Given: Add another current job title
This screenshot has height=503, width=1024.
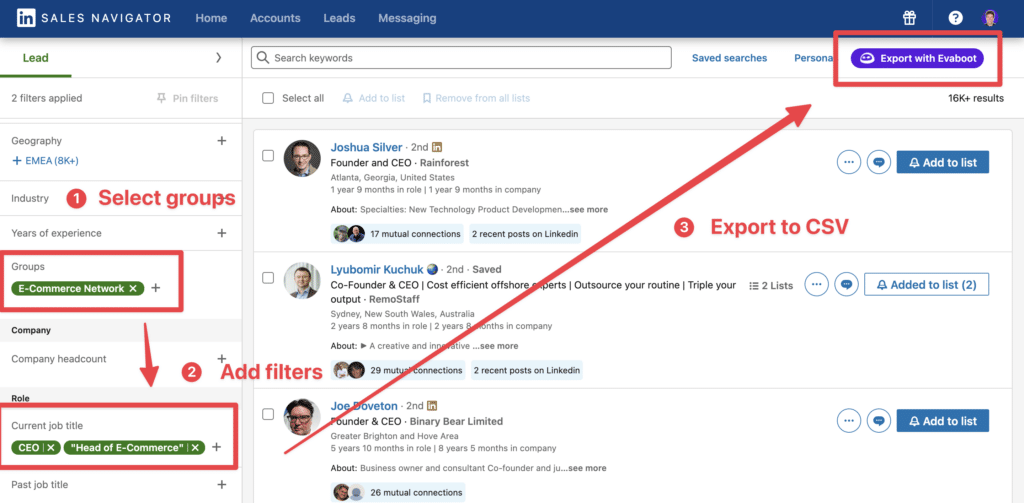Looking at the screenshot, I should 217,447.
